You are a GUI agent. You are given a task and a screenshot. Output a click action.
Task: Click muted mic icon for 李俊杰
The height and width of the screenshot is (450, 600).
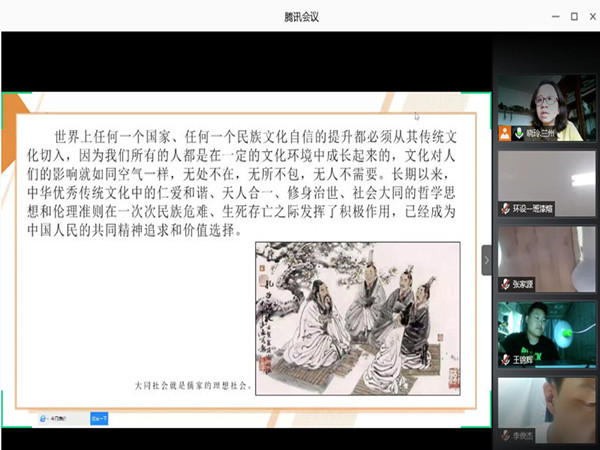point(504,436)
